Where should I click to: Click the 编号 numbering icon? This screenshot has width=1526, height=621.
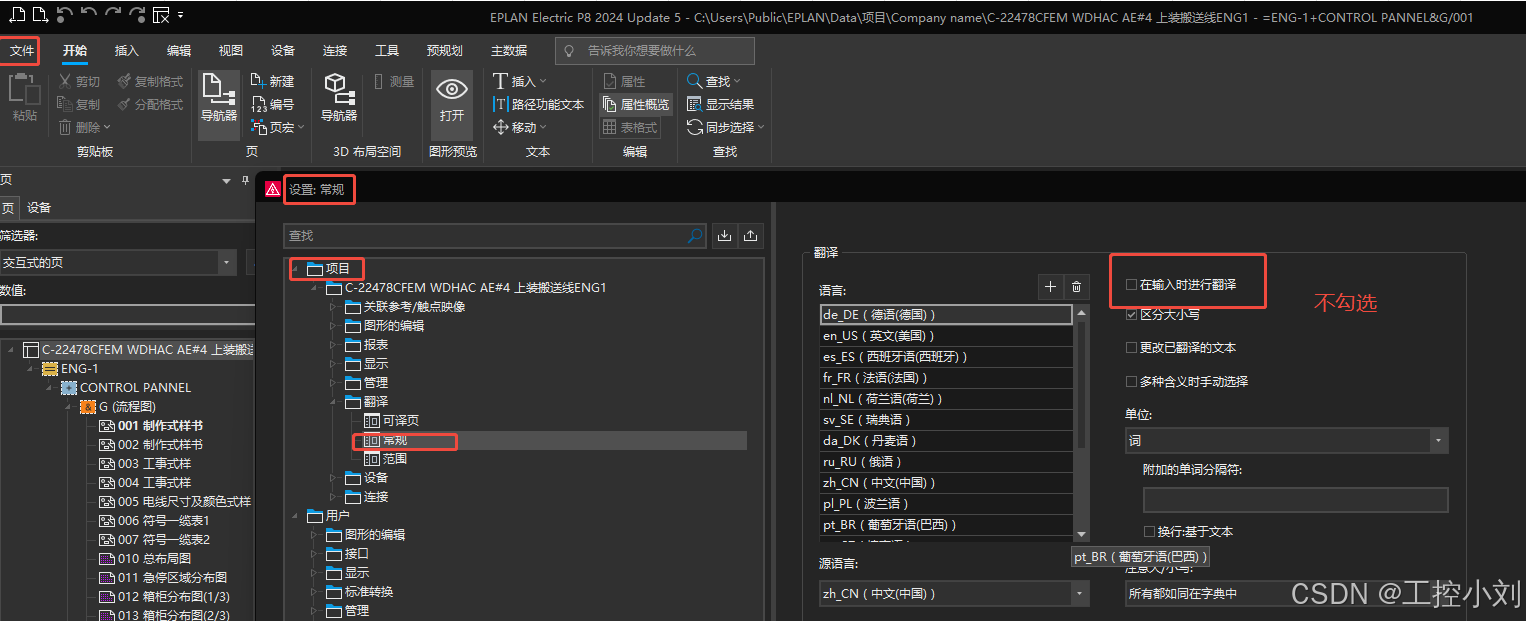(257, 104)
